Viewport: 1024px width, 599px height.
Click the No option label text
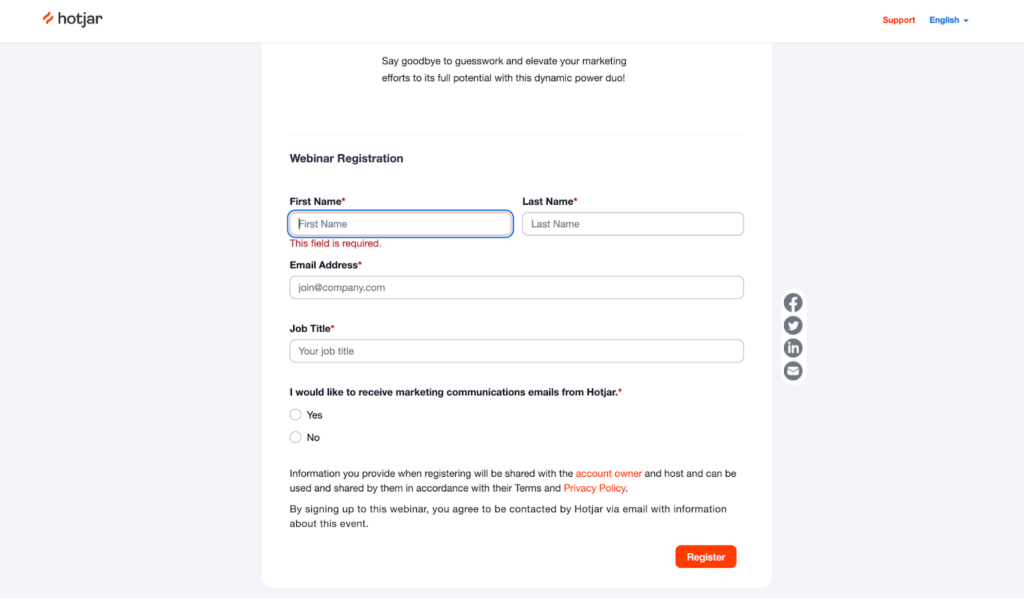tap(313, 438)
